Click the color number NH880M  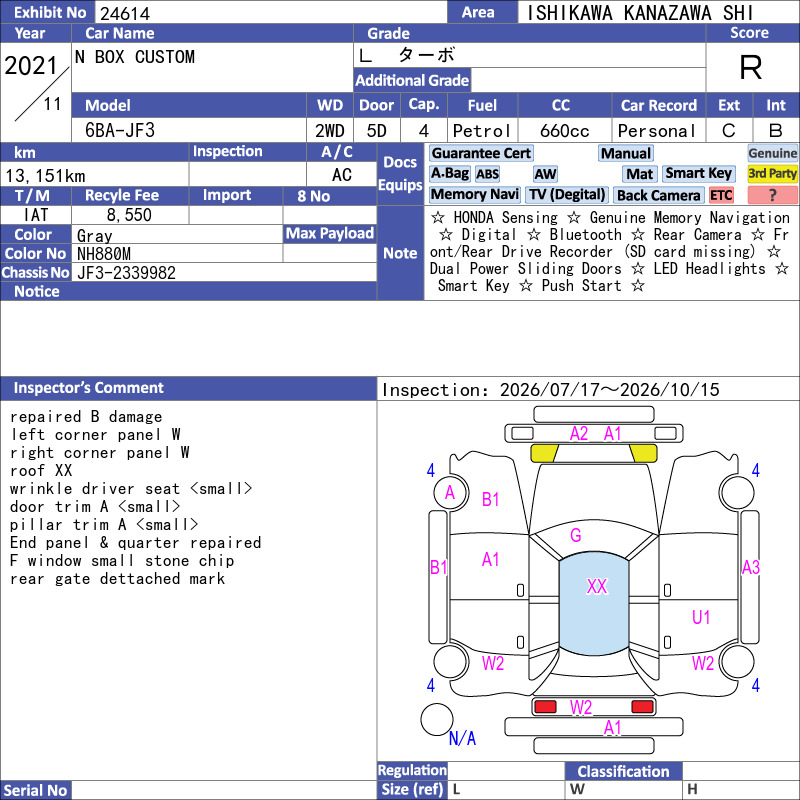tap(104, 254)
